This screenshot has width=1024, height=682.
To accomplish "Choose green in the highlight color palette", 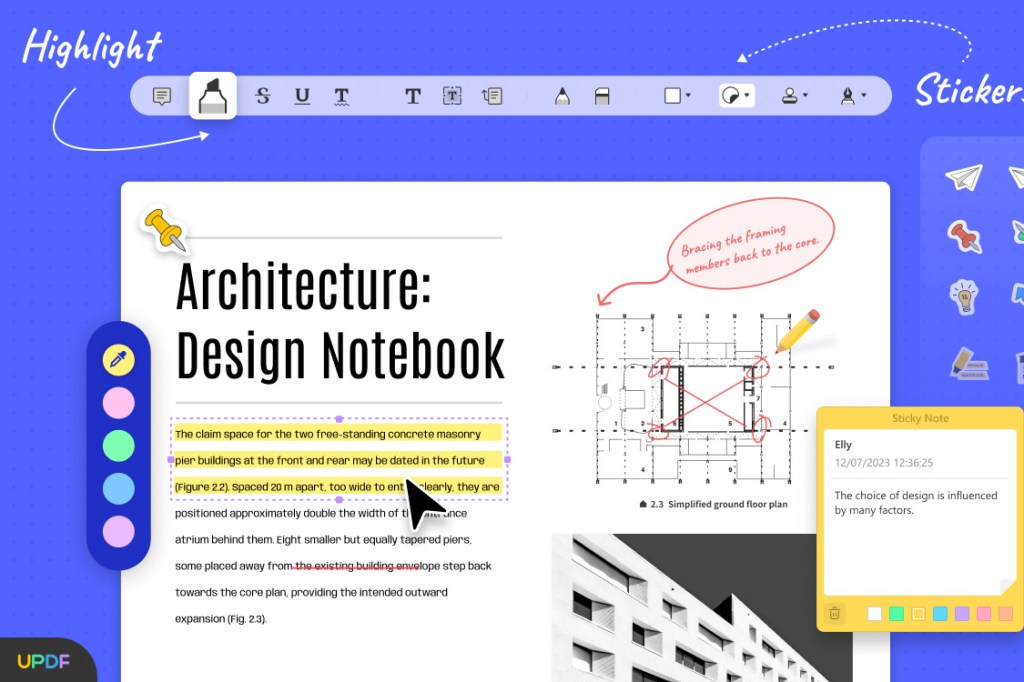I will point(118,446).
